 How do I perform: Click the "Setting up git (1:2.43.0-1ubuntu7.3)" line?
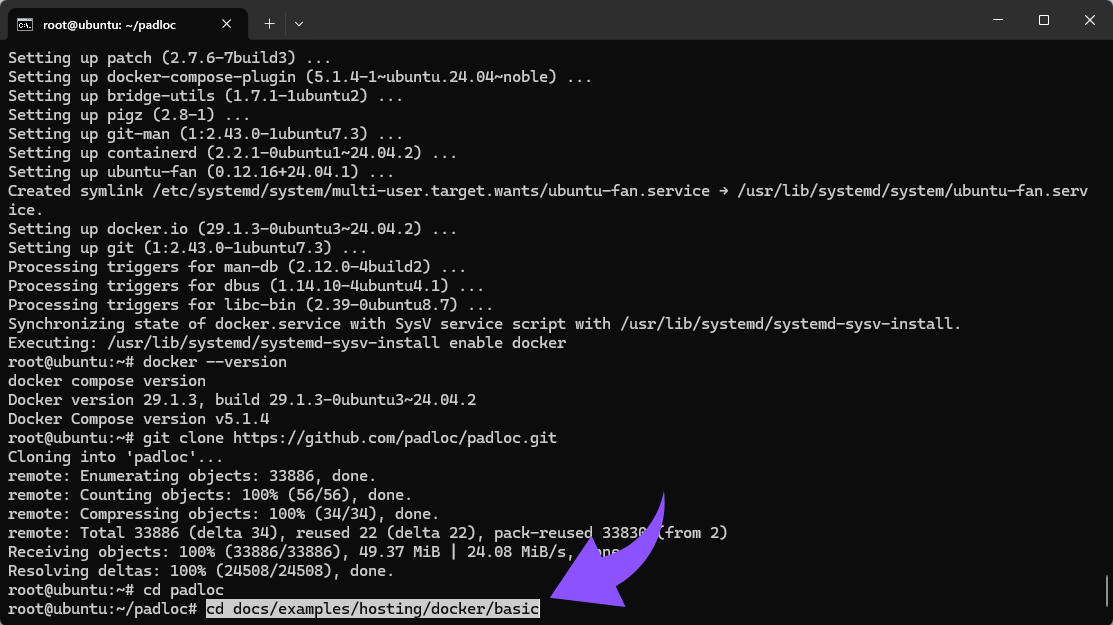coord(187,248)
